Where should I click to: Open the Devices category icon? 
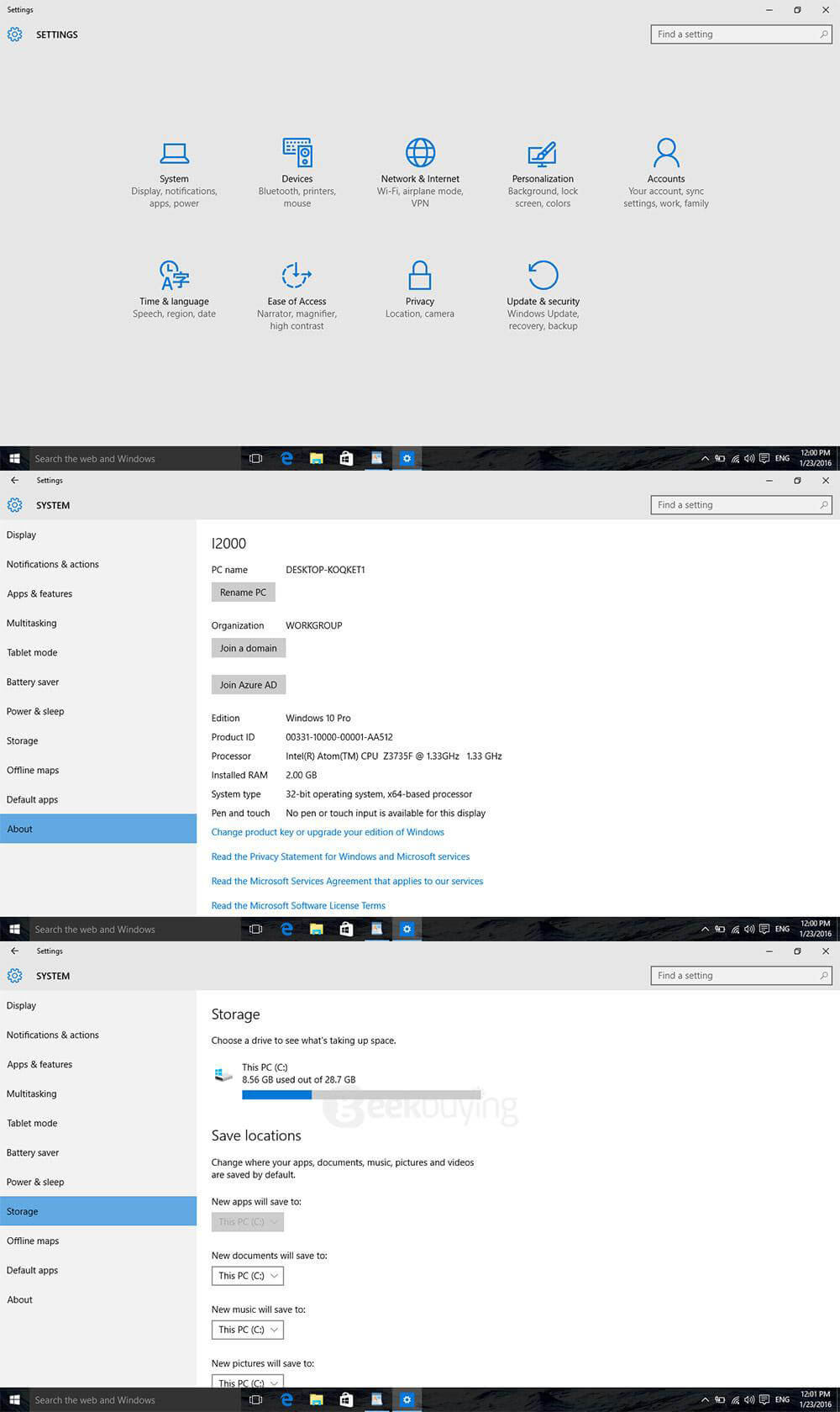pyautogui.click(x=297, y=153)
